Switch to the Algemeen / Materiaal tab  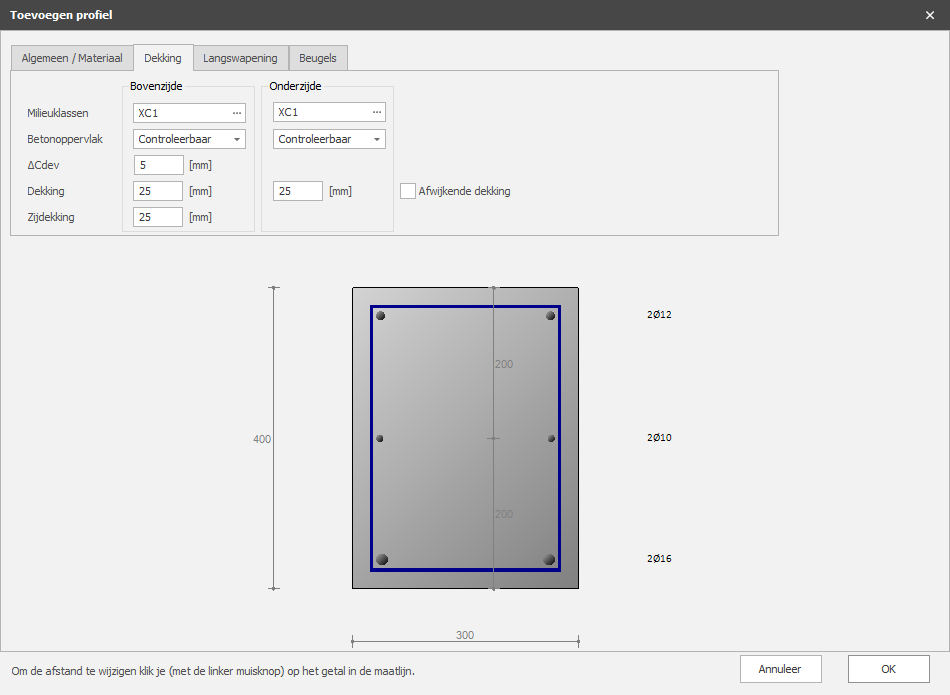click(x=72, y=58)
